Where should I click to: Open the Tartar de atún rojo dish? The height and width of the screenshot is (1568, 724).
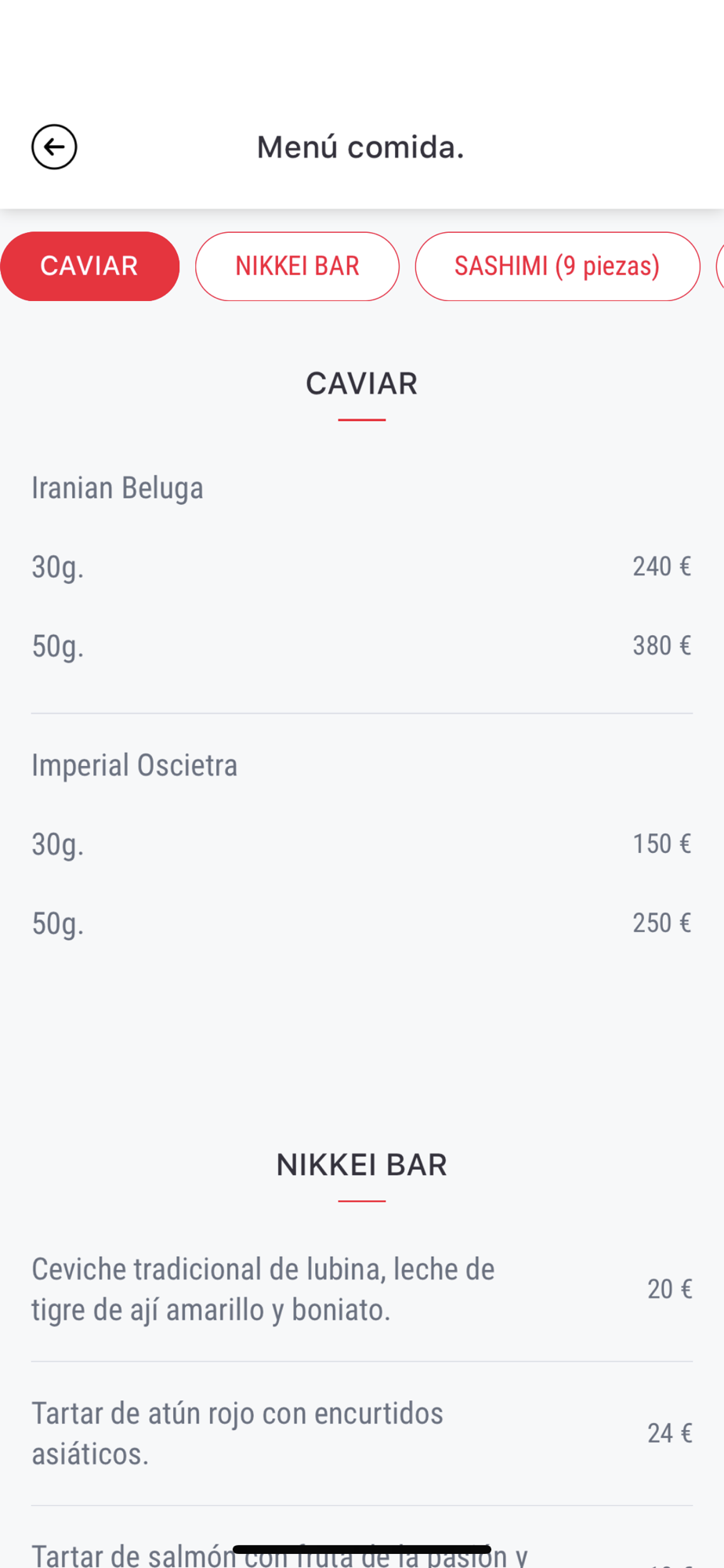click(237, 1433)
